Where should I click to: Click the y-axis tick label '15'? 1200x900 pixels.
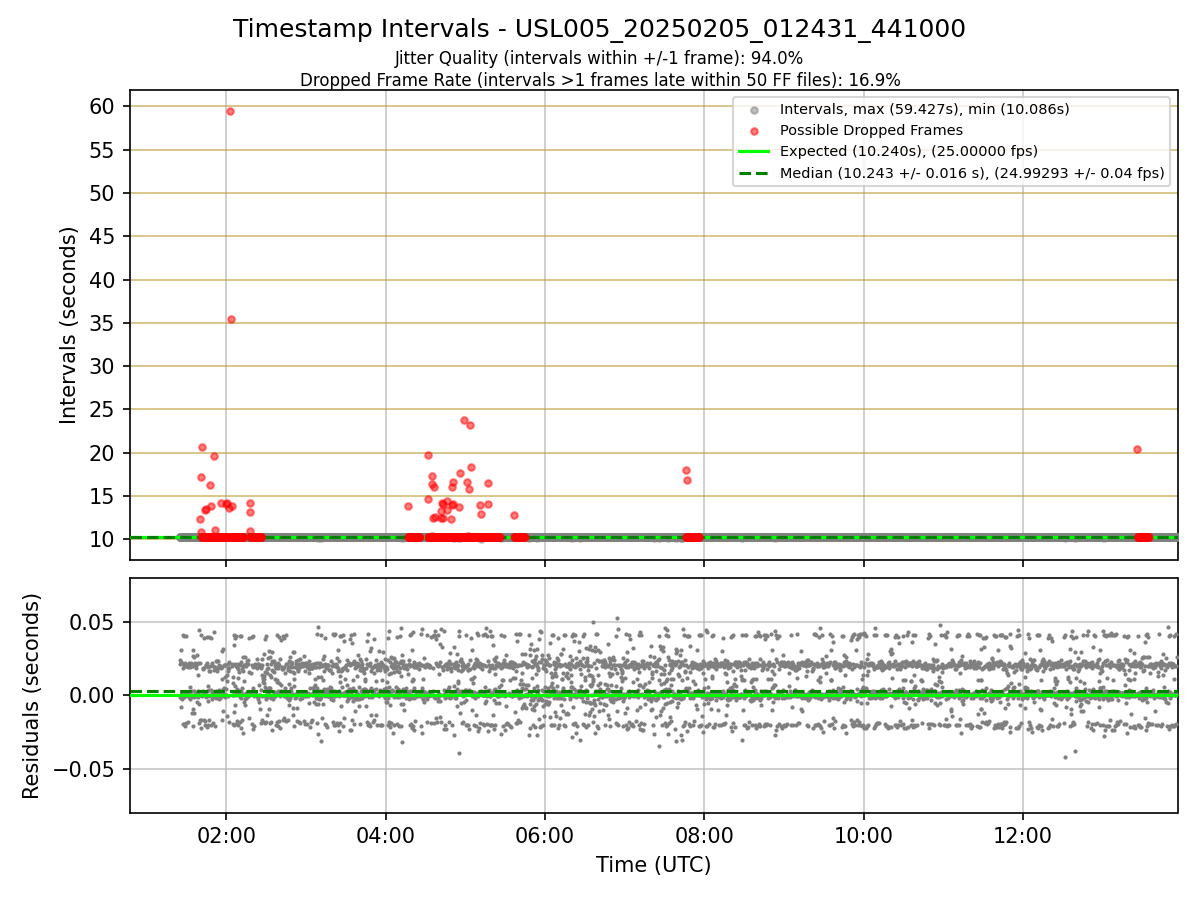104,496
